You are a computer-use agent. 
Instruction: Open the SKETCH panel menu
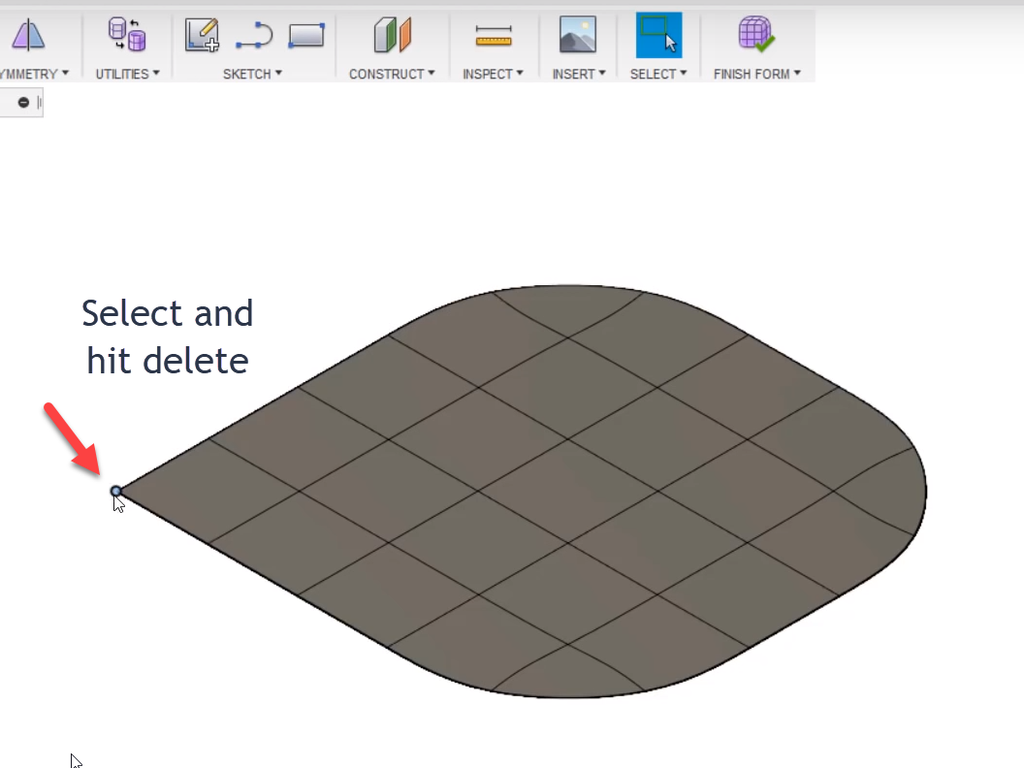[252, 73]
